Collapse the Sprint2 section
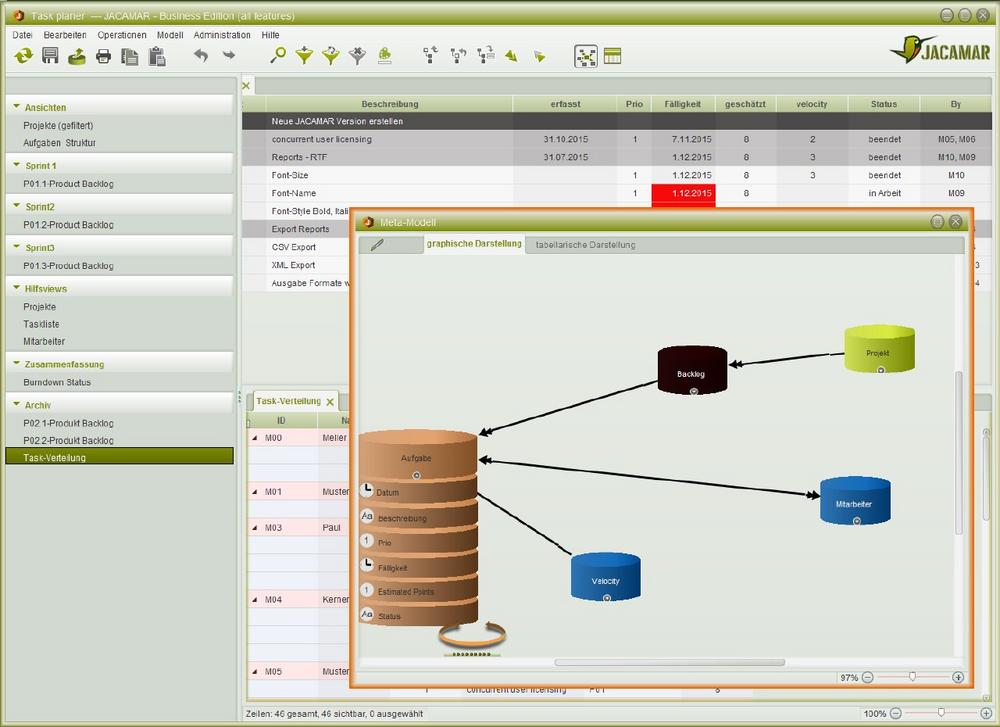This screenshot has height=727, width=1000. click(x=17, y=205)
